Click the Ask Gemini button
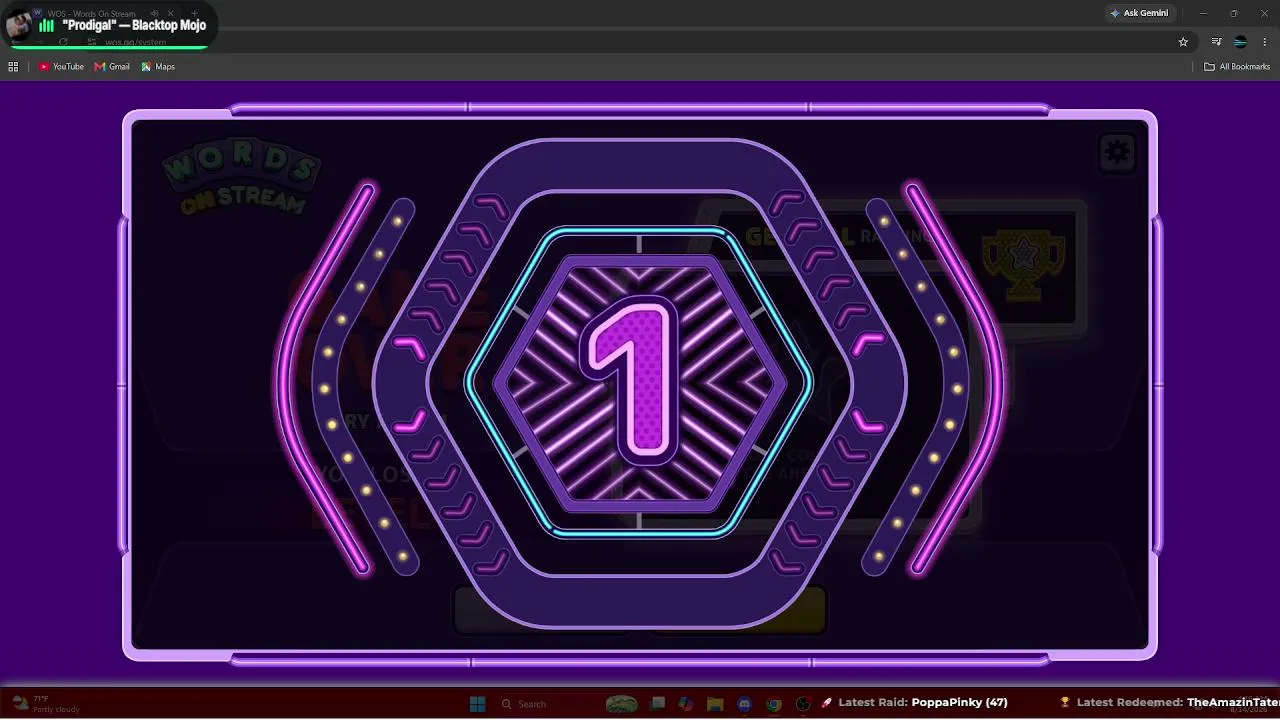This screenshot has width=1280, height=720. (x=1139, y=13)
